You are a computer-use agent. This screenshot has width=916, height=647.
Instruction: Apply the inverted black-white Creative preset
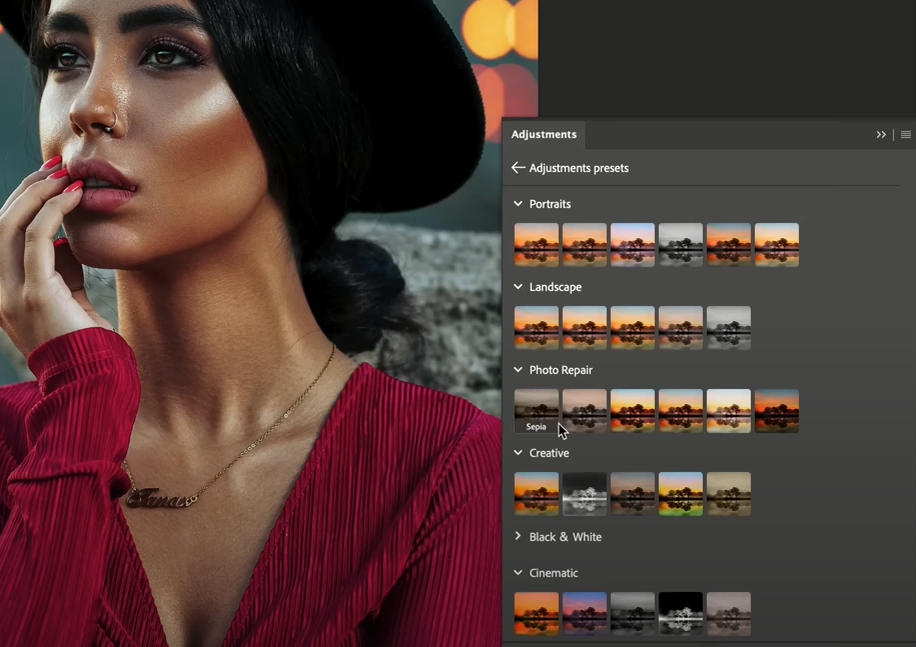tap(584, 493)
